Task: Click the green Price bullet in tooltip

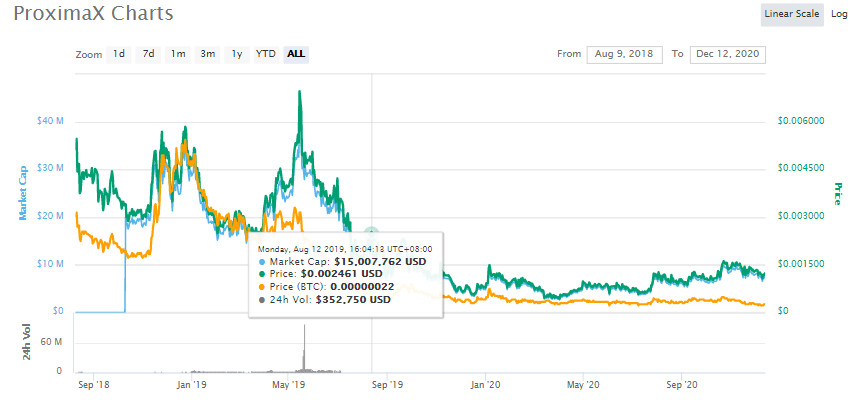Action: pos(262,274)
